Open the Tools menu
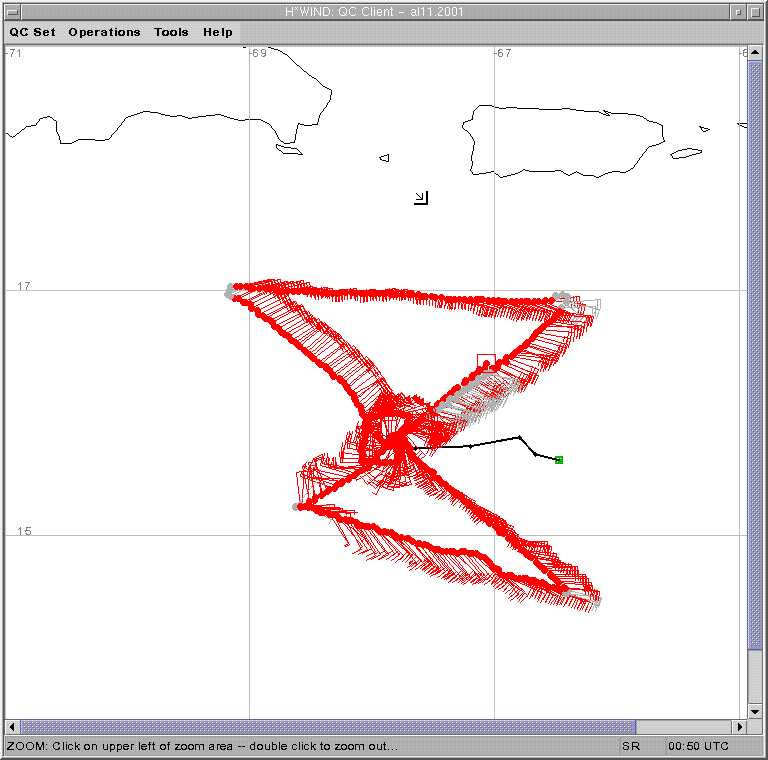The height and width of the screenshot is (760, 768). click(x=171, y=32)
